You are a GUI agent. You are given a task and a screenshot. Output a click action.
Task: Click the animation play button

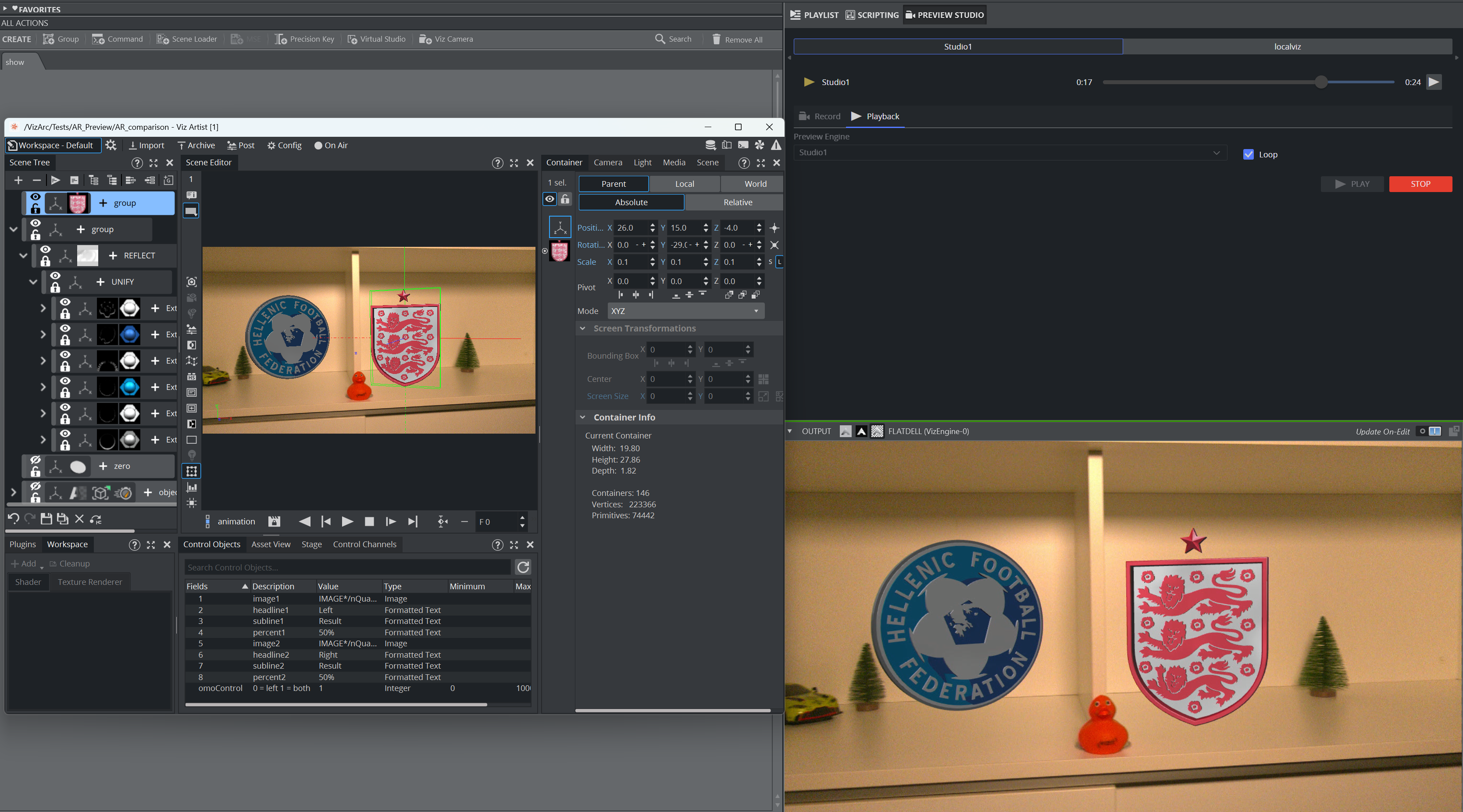[347, 521]
